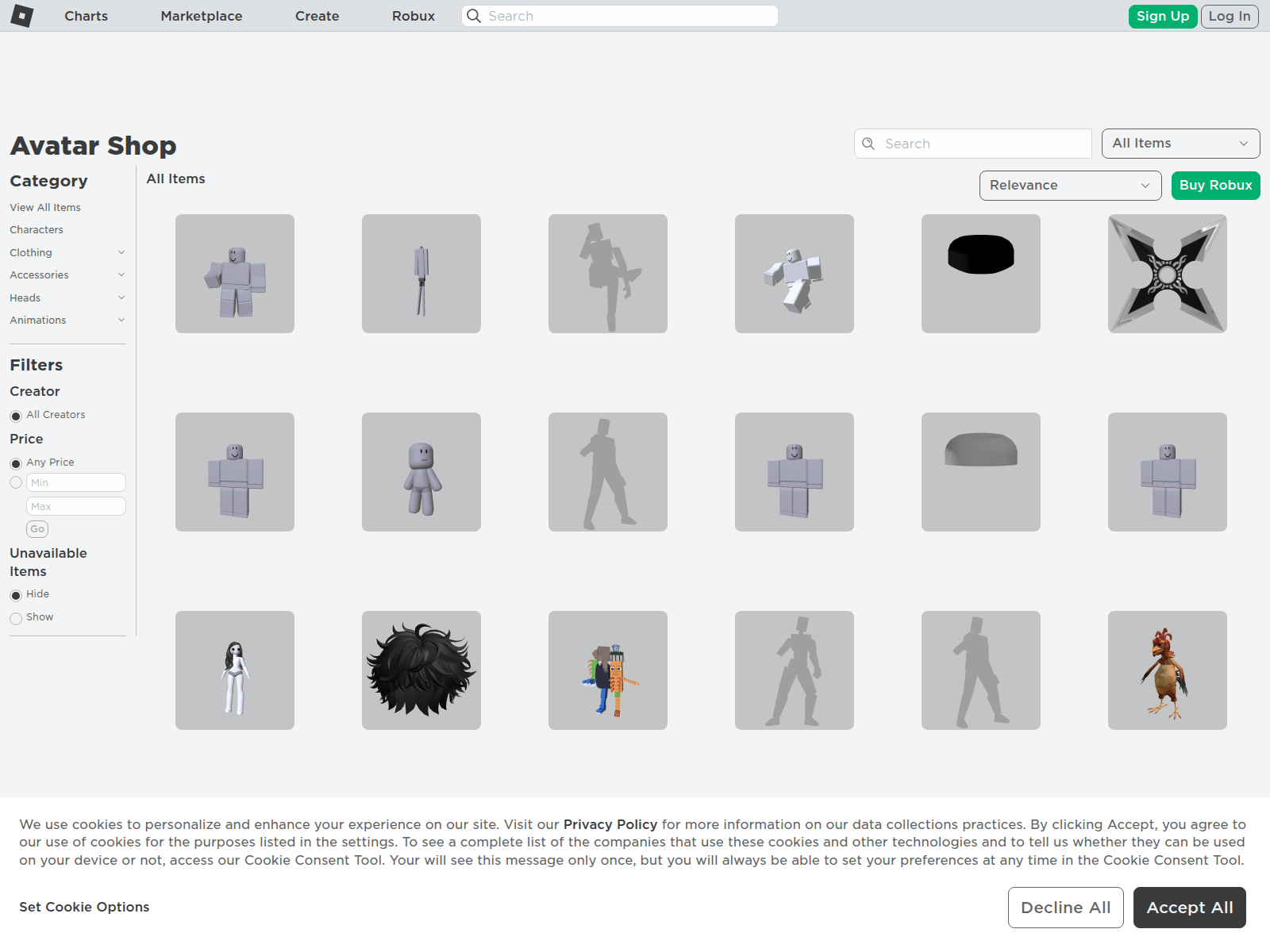The image size is (1270, 952).
Task: Open the Robux menu item
Action: [413, 15]
